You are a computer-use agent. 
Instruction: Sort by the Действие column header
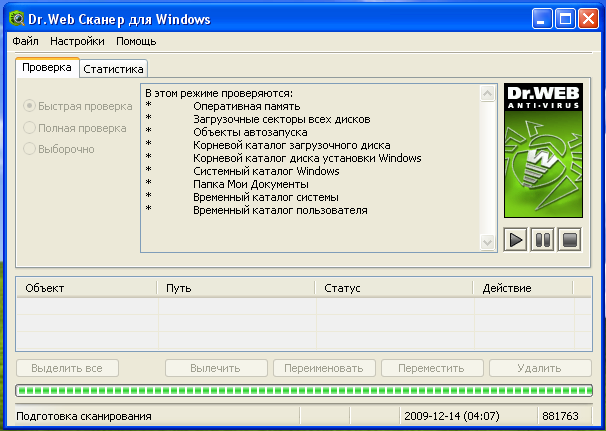523,288
